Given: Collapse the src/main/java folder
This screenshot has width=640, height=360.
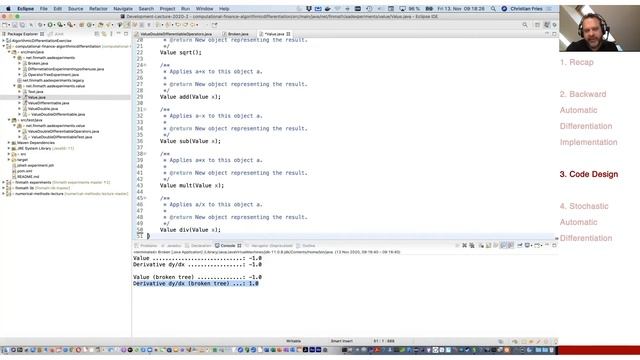Looking at the screenshot, I should tap(9, 52).
